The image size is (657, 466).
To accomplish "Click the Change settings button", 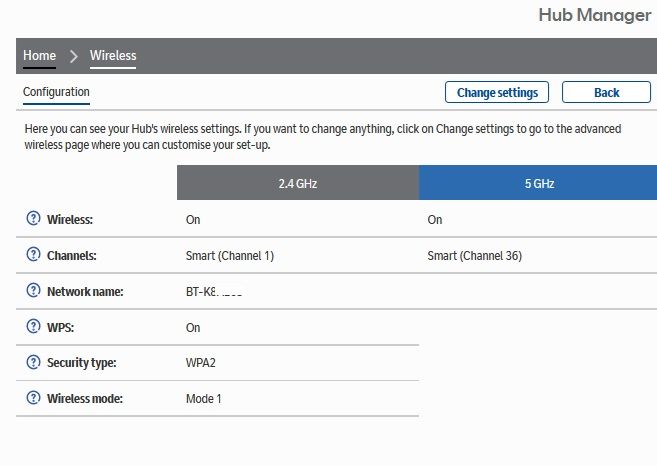I will click(x=497, y=92).
